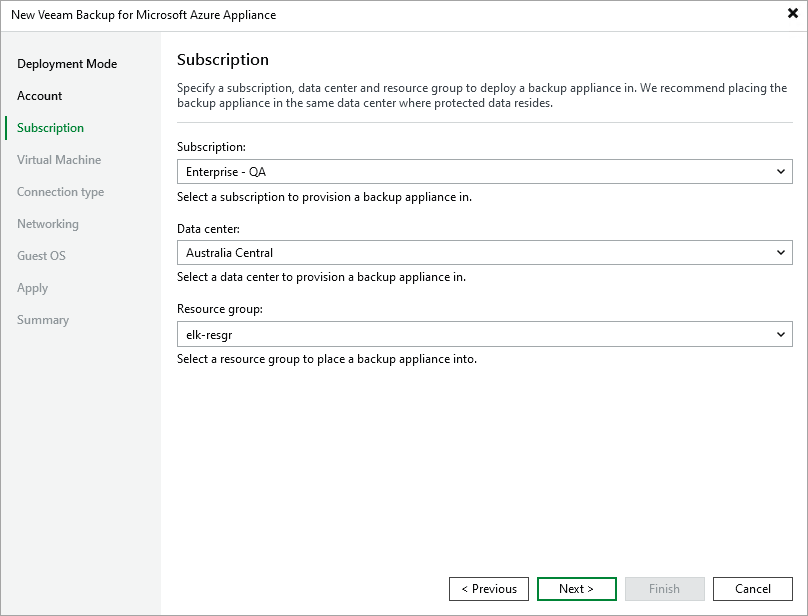Viewport: 808px width, 616px height.
Task: Click the 'Specify a subscription, data center' description
Action: 482,95
